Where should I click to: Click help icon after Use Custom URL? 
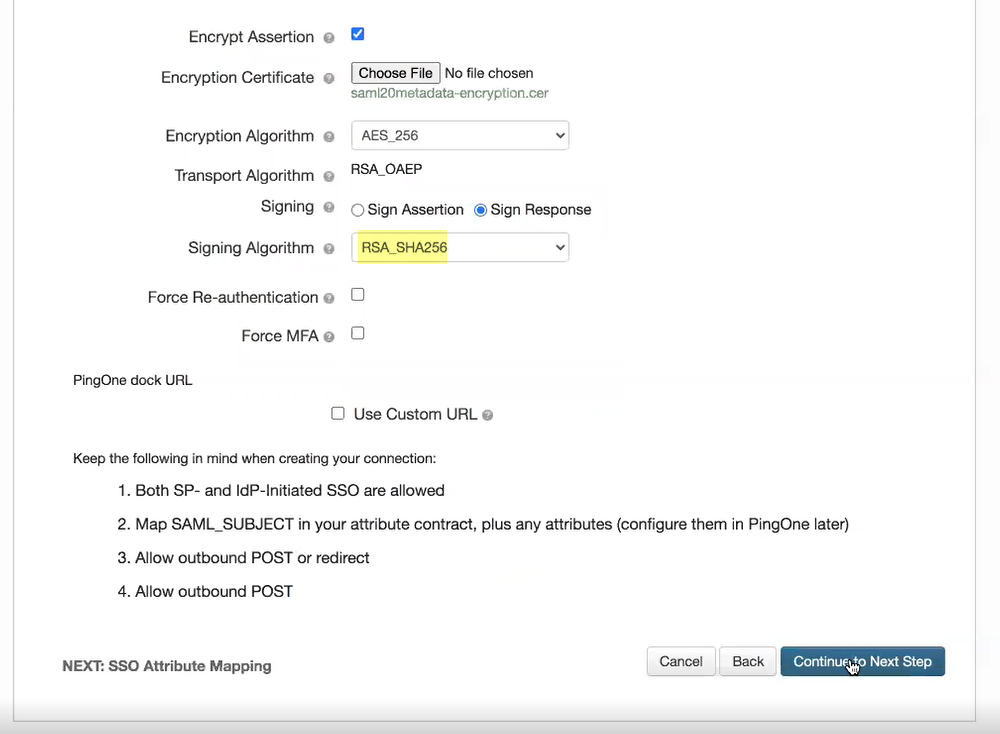pos(487,415)
